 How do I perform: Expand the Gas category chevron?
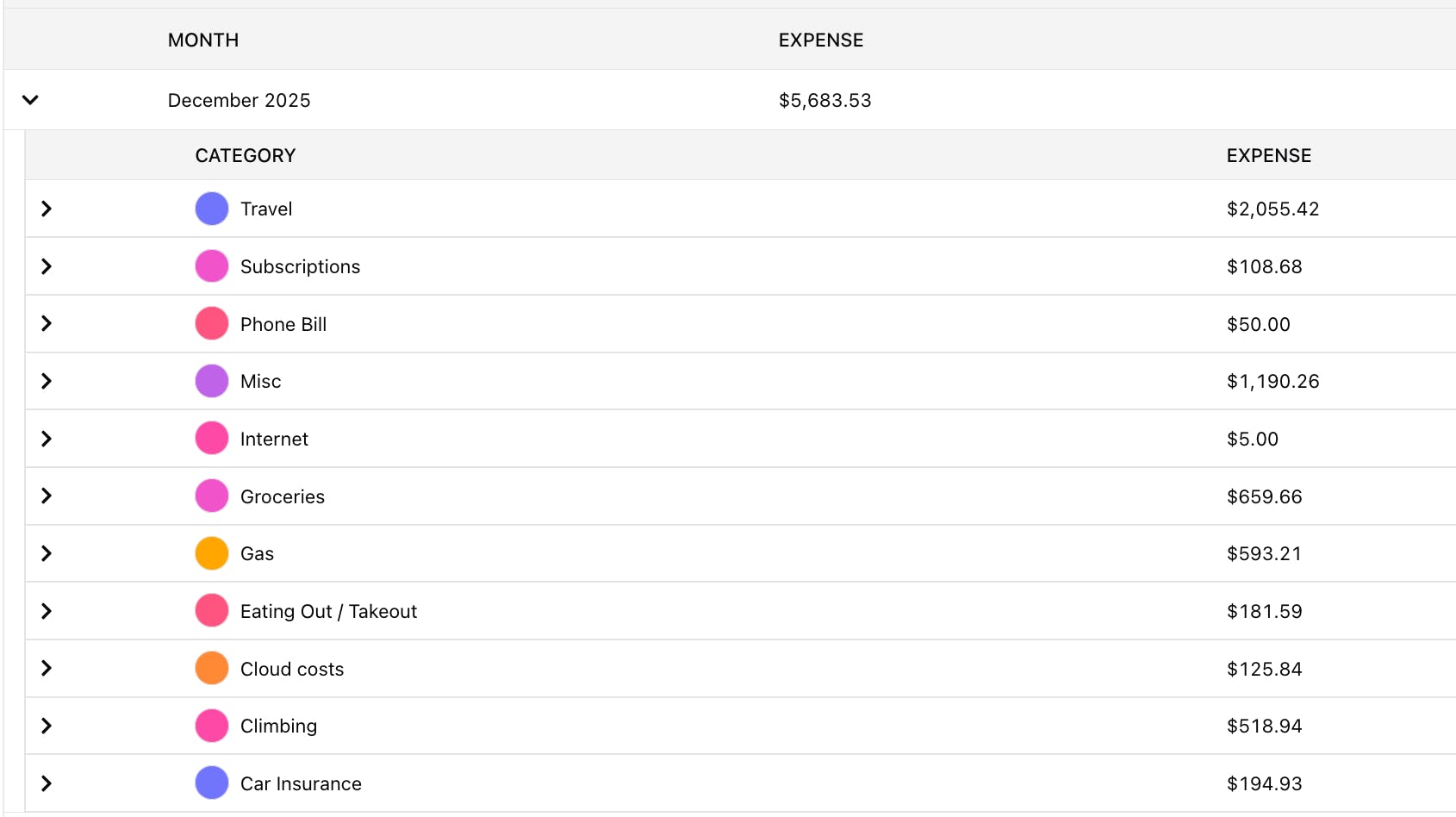[x=47, y=553]
